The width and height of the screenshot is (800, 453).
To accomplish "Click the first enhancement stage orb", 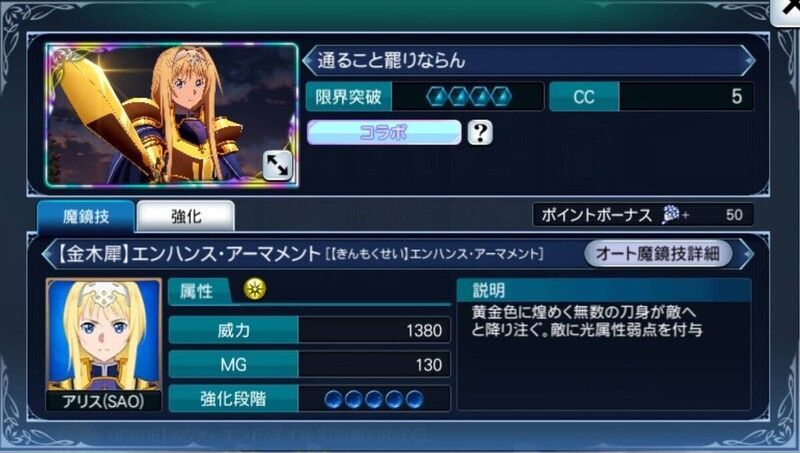I will tap(334, 399).
